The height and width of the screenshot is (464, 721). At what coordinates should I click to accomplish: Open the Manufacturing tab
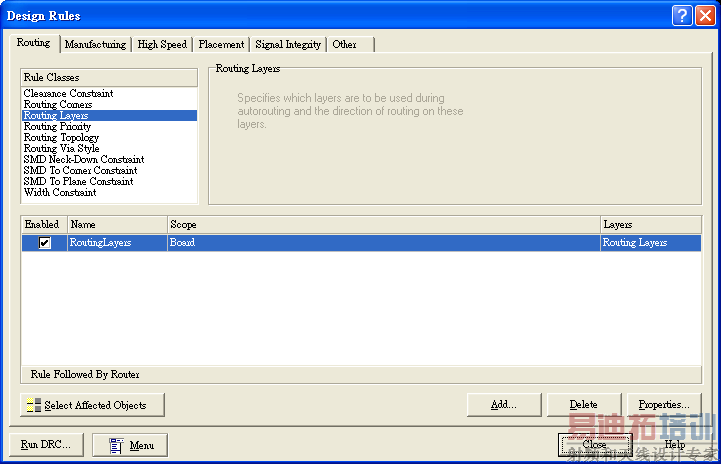click(x=95, y=45)
